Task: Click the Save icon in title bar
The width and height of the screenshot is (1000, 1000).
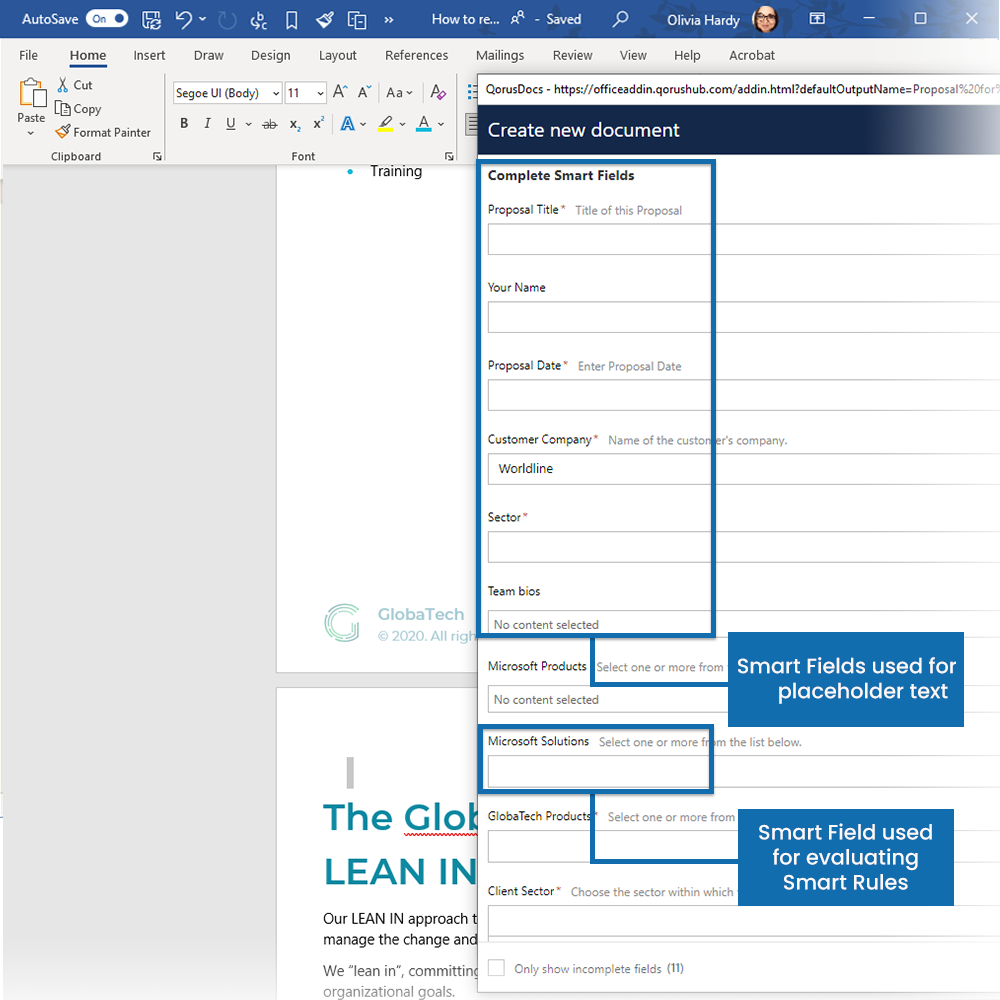Action: click(151, 19)
